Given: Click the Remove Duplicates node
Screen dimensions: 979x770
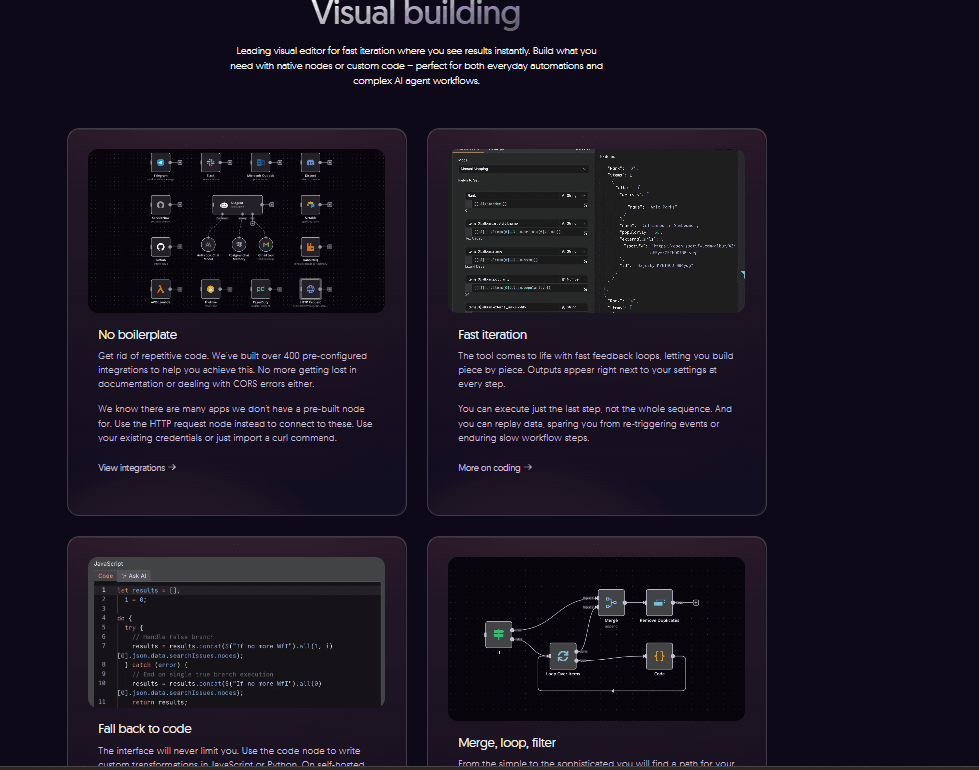Looking at the screenshot, I should [659, 602].
